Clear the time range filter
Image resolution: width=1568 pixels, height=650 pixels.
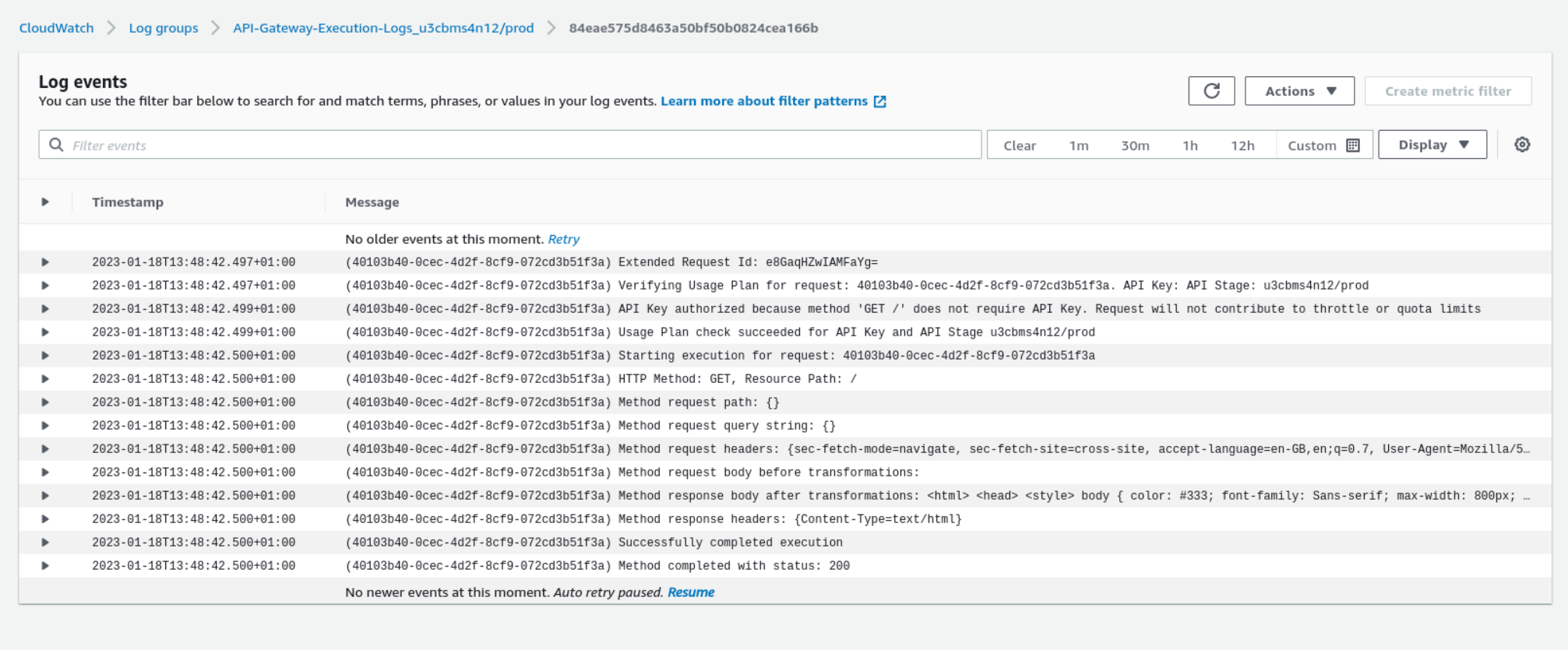pyautogui.click(x=1020, y=146)
